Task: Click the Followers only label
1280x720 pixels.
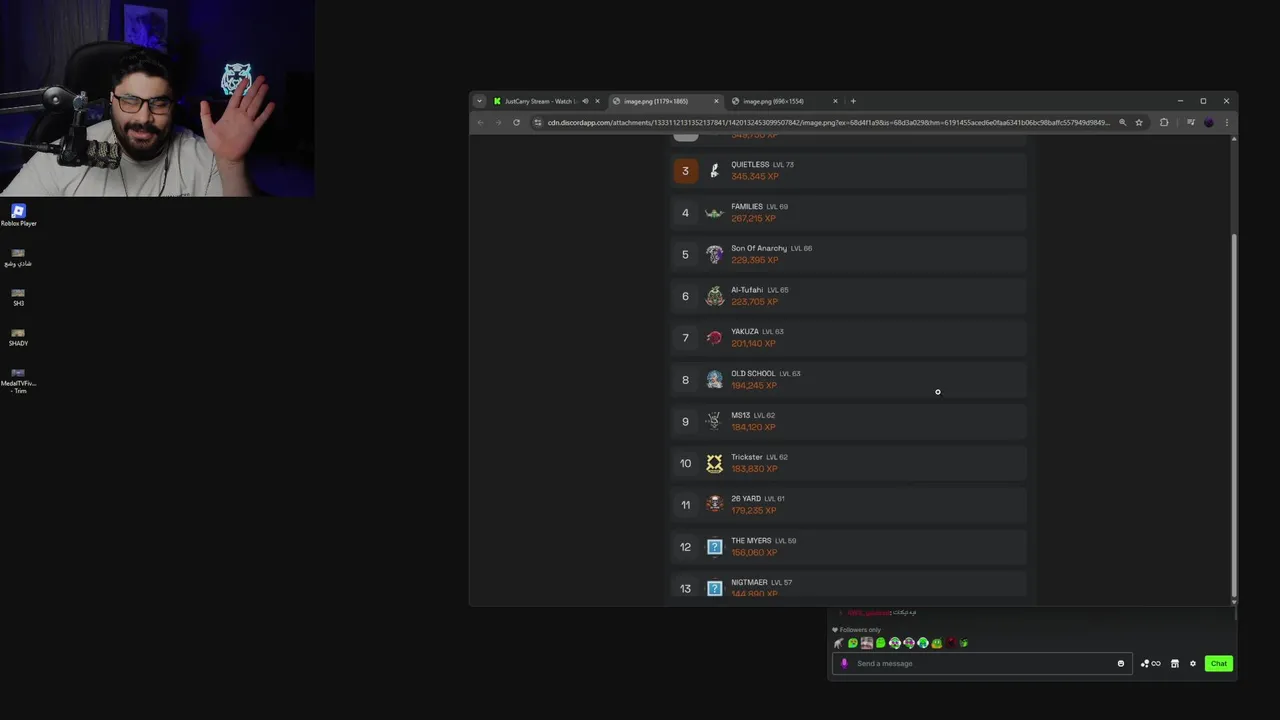Action: pos(860,630)
